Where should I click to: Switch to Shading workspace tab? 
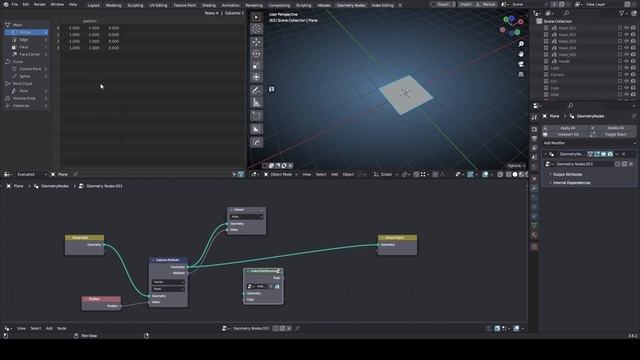click(209, 5)
